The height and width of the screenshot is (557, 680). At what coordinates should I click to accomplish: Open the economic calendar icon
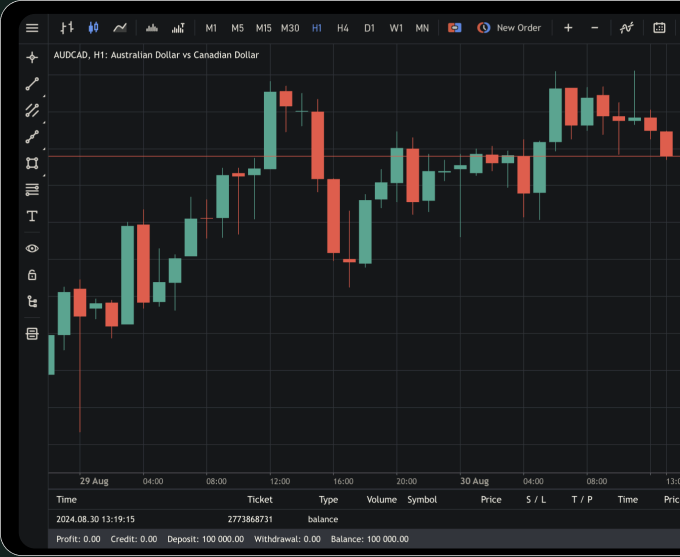tap(659, 28)
